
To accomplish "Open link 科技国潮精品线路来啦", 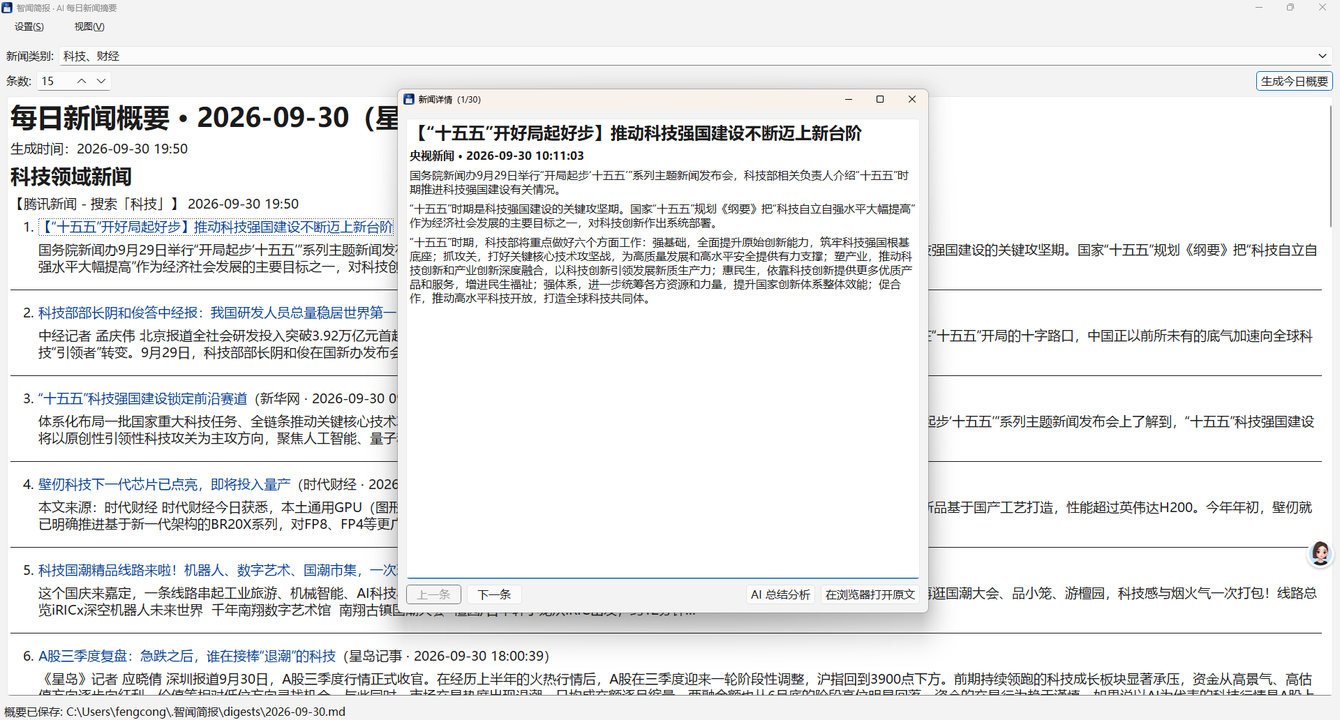I will 218,570.
